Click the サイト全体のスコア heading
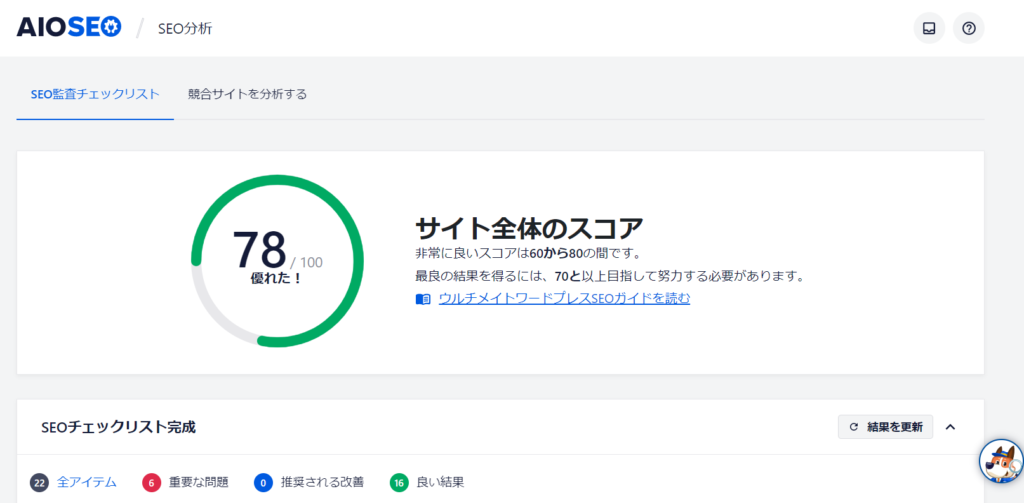Screen dimensions: 1024x503 tap(528, 227)
